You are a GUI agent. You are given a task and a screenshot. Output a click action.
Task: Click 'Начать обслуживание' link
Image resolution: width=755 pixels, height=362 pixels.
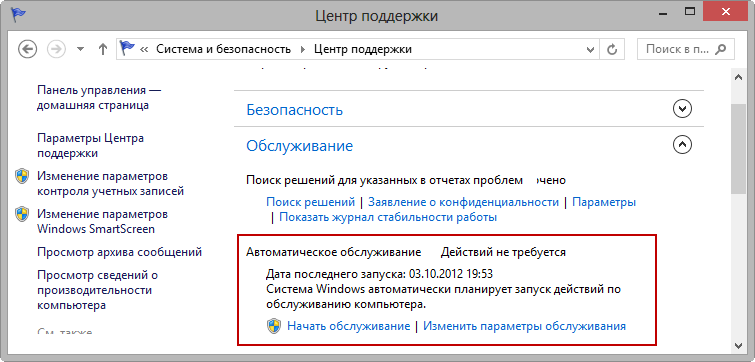[x=349, y=326]
